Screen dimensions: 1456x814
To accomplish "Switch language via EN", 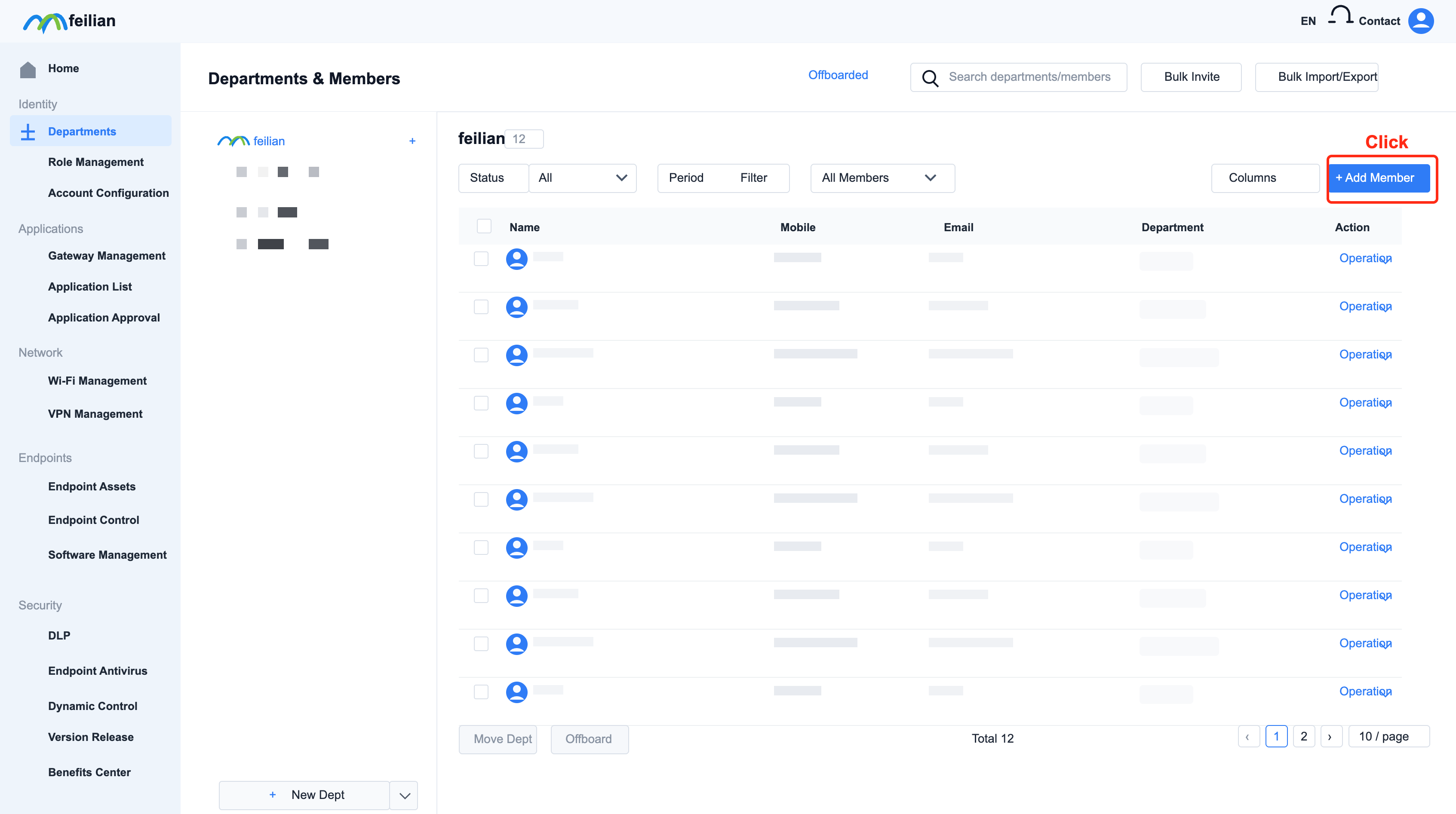I will (1308, 21).
